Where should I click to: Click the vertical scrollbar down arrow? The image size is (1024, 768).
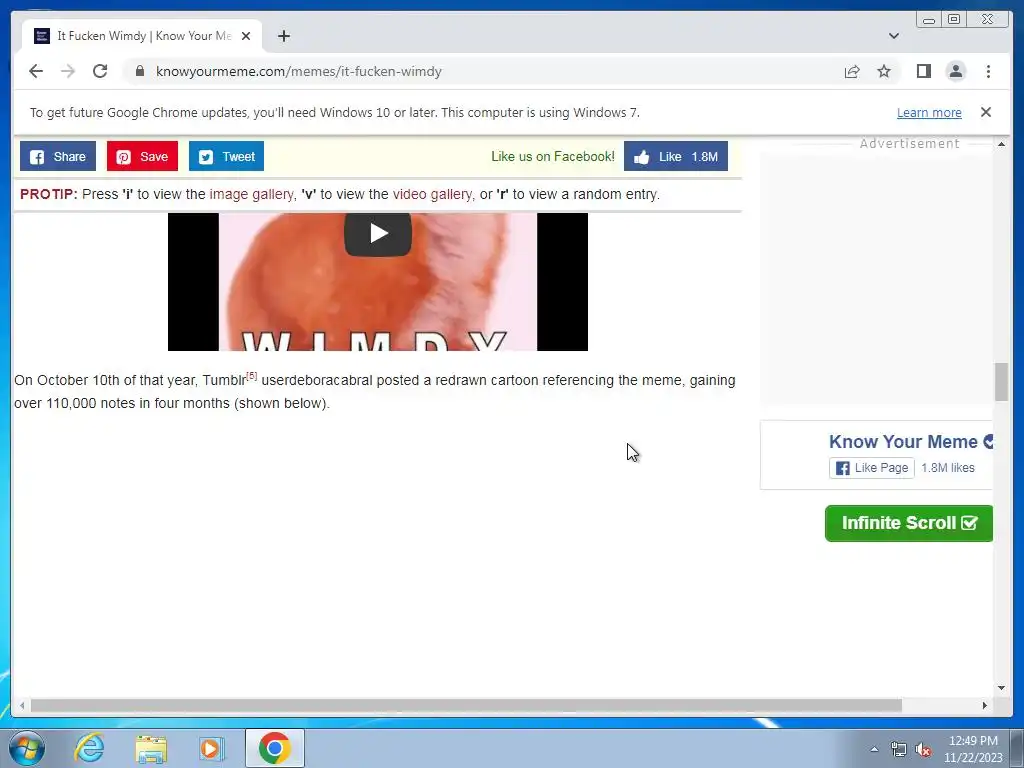1000,688
